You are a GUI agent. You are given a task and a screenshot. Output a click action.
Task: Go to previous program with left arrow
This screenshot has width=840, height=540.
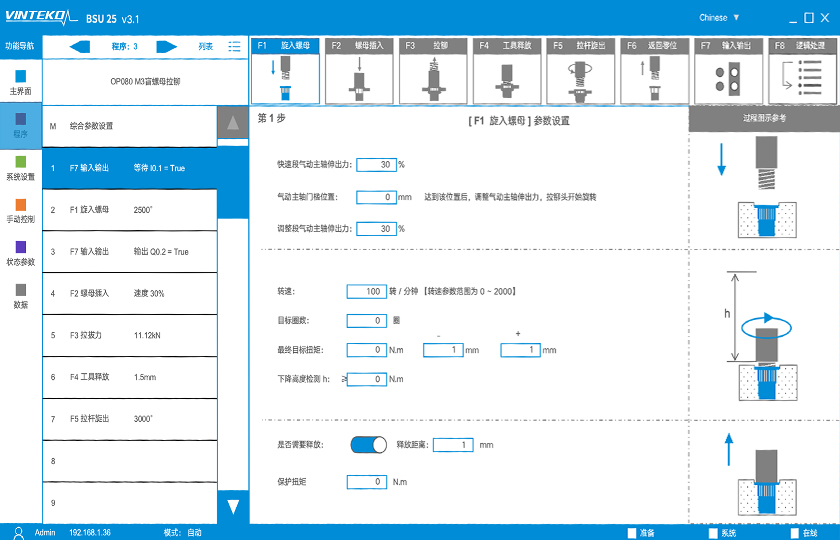[80, 46]
